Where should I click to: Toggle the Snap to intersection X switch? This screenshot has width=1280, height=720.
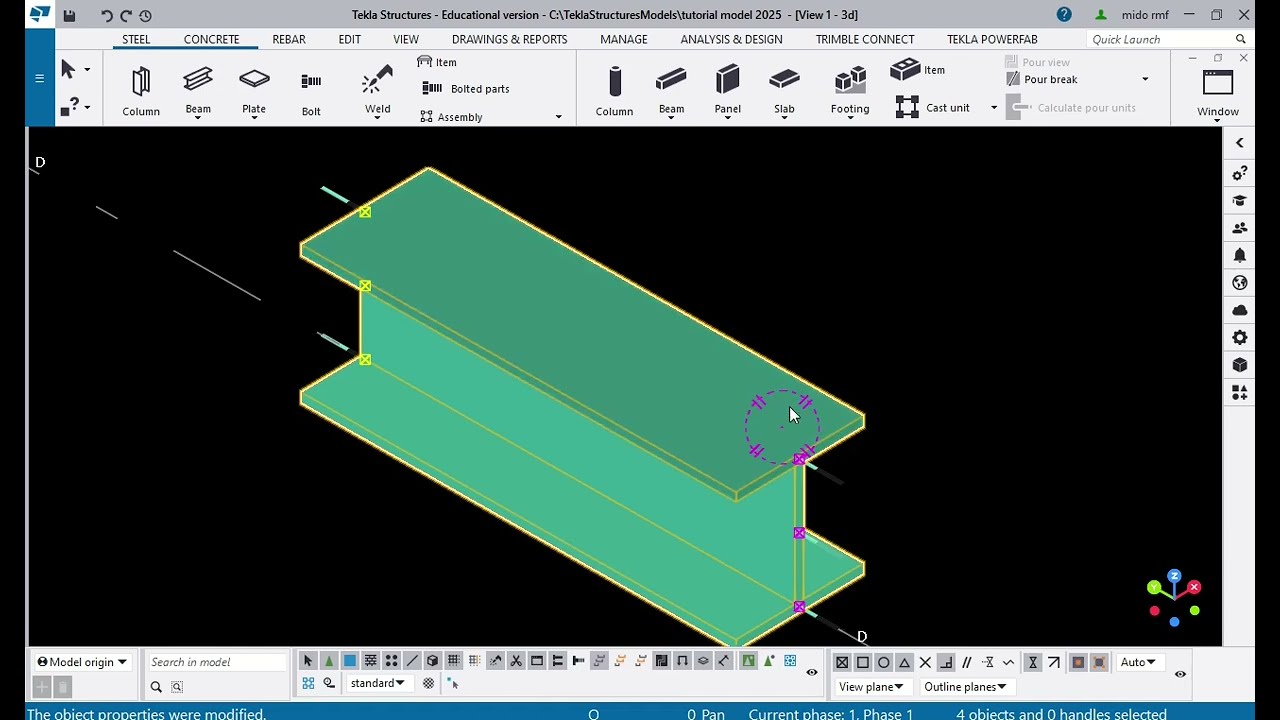click(x=925, y=662)
